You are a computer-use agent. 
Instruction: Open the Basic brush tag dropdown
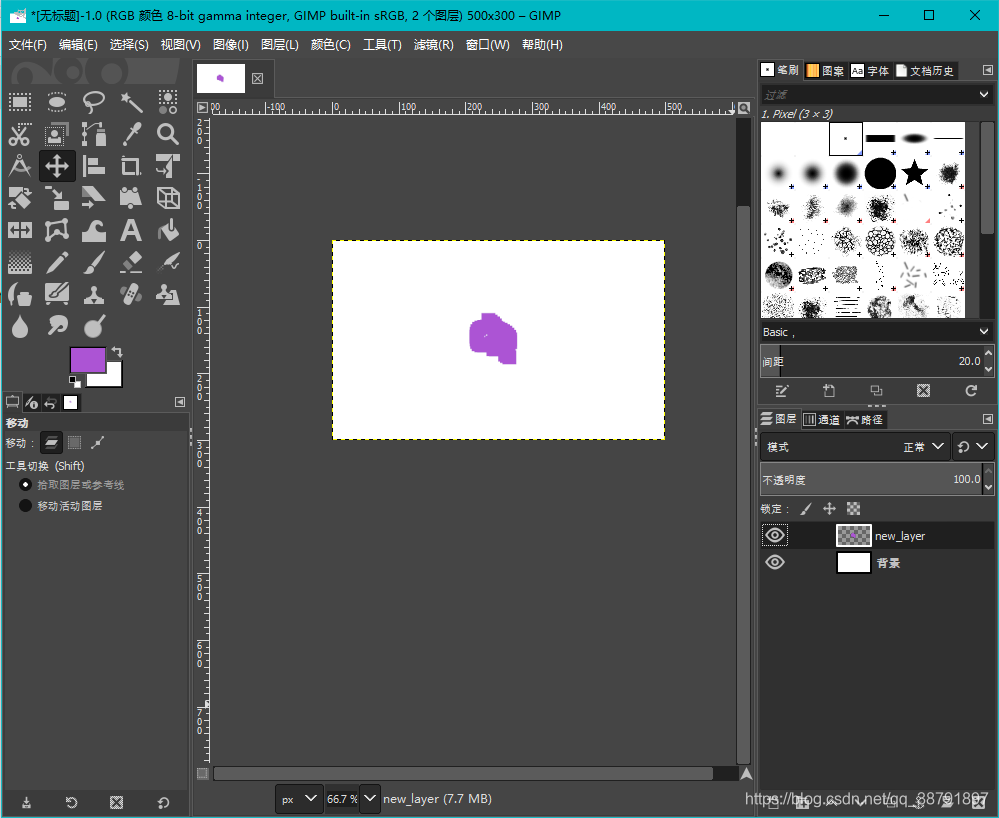click(x=984, y=331)
